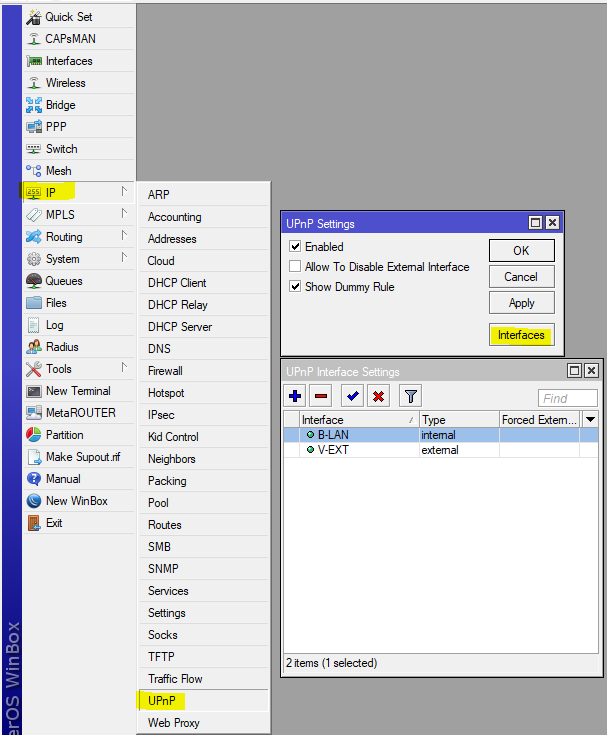The image size is (607, 735).
Task: Select DHCP Server in the IP submenu
Action: pyautogui.click(x=203, y=327)
